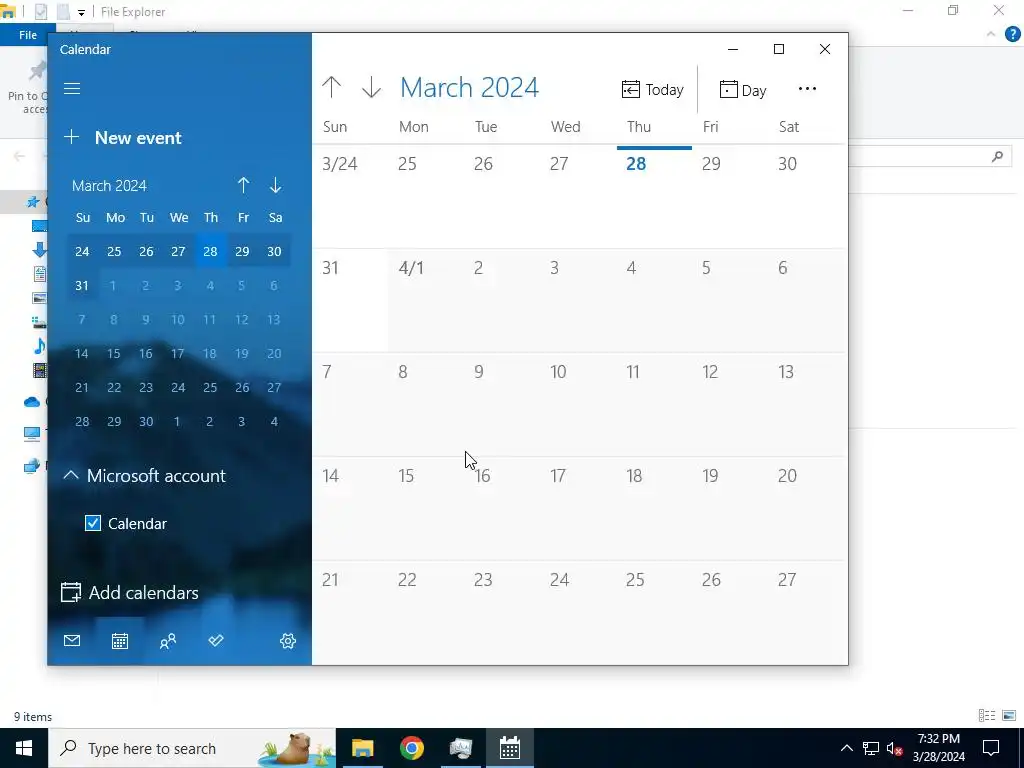This screenshot has height=768, width=1024.
Task: Select the 4/1 day cell in main grid
Action: pyautogui.click(x=426, y=300)
